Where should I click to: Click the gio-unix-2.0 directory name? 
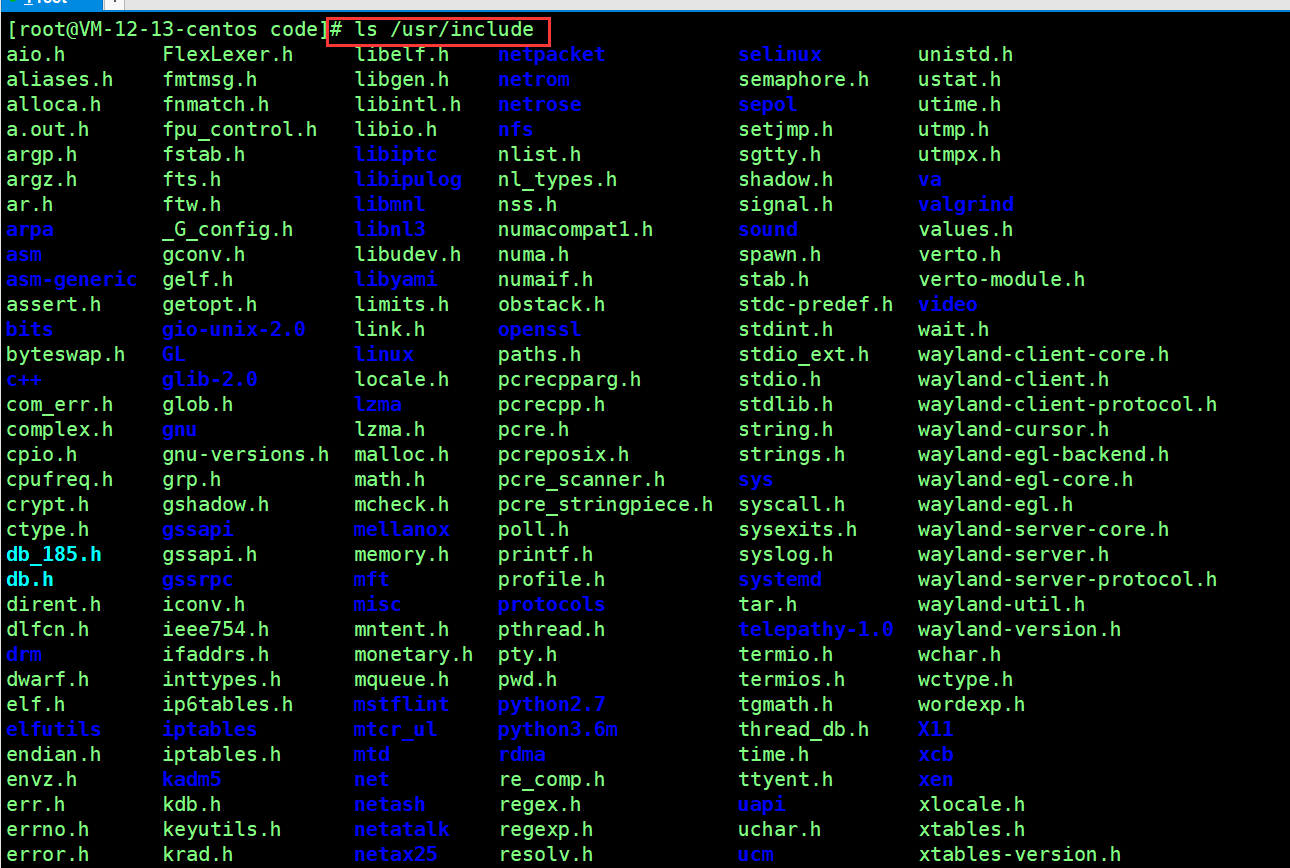pyautogui.click(x=233, y=330)
